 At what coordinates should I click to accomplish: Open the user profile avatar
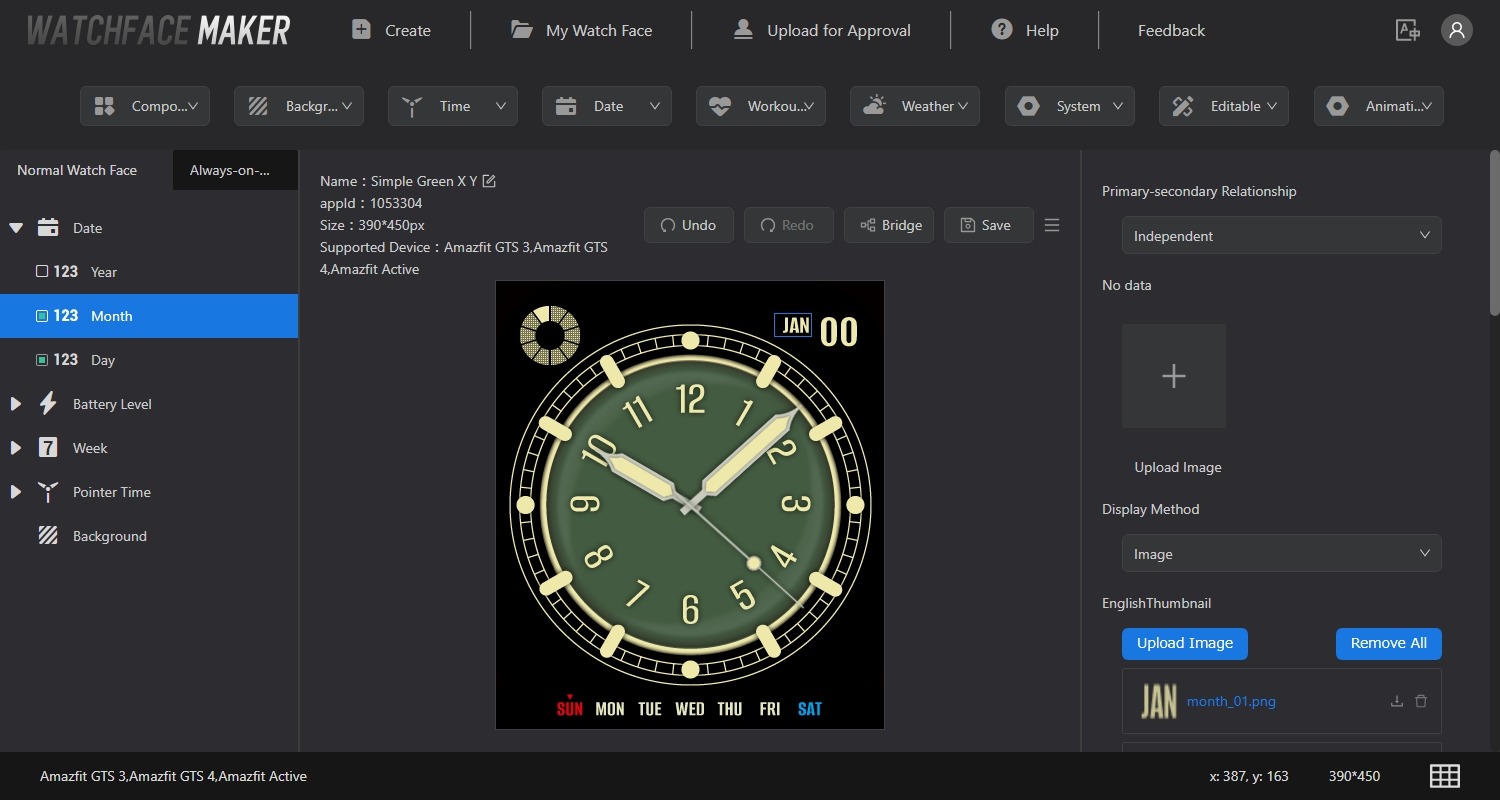tap(1456, 30)
